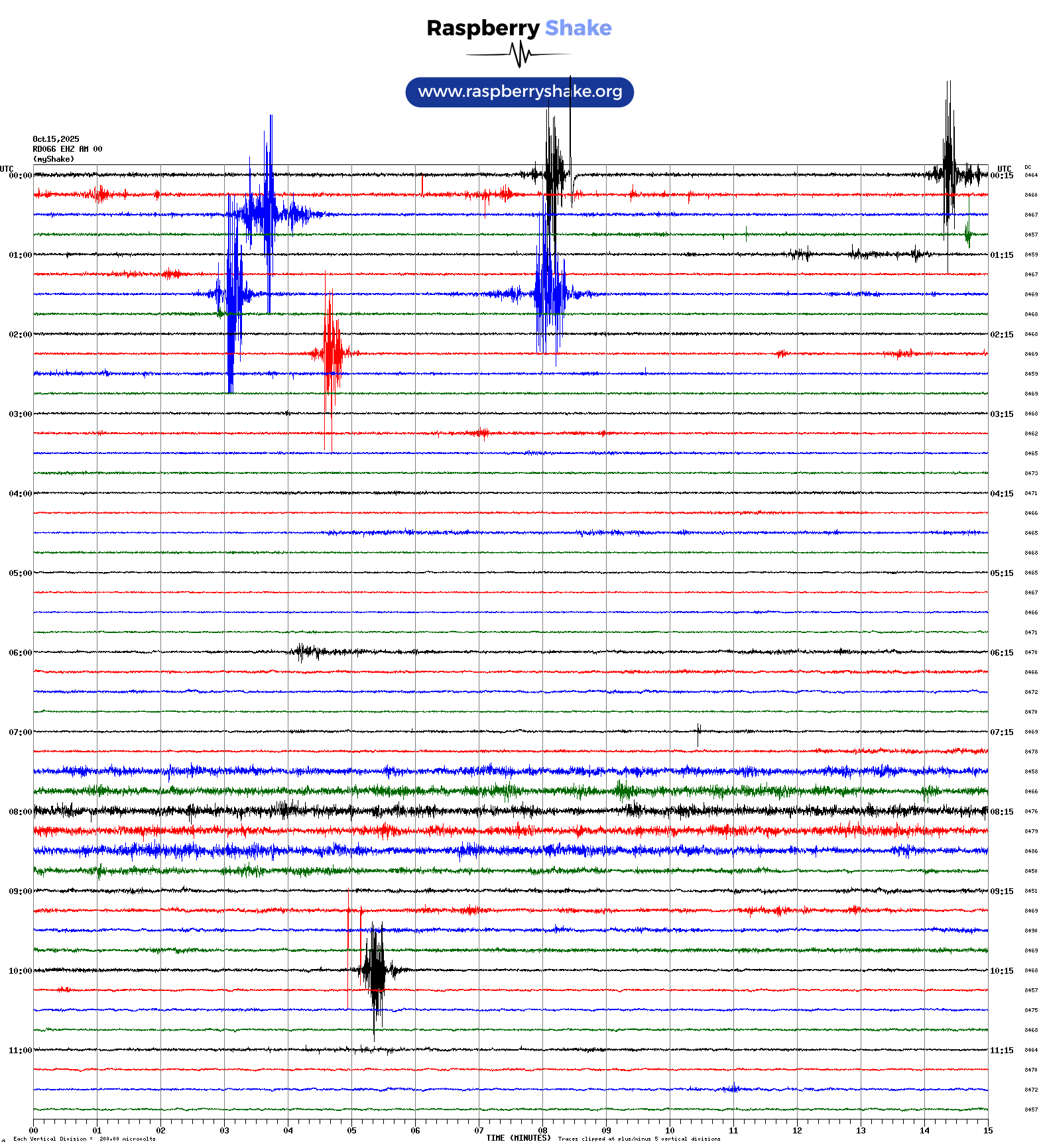Click the 03:15 time label on right
The height and width of the screenshot is (1148, 1041).
click(x=1001, y=414)
